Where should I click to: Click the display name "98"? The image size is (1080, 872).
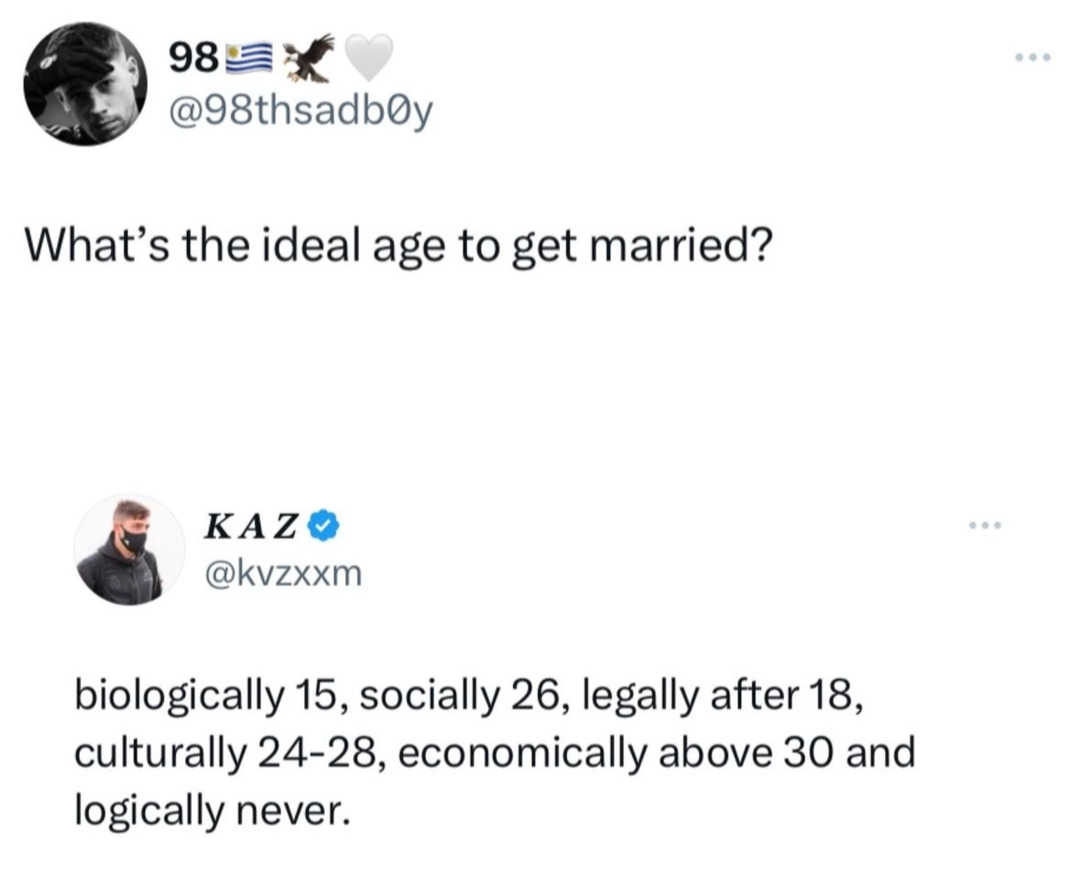tap(194, 59)
